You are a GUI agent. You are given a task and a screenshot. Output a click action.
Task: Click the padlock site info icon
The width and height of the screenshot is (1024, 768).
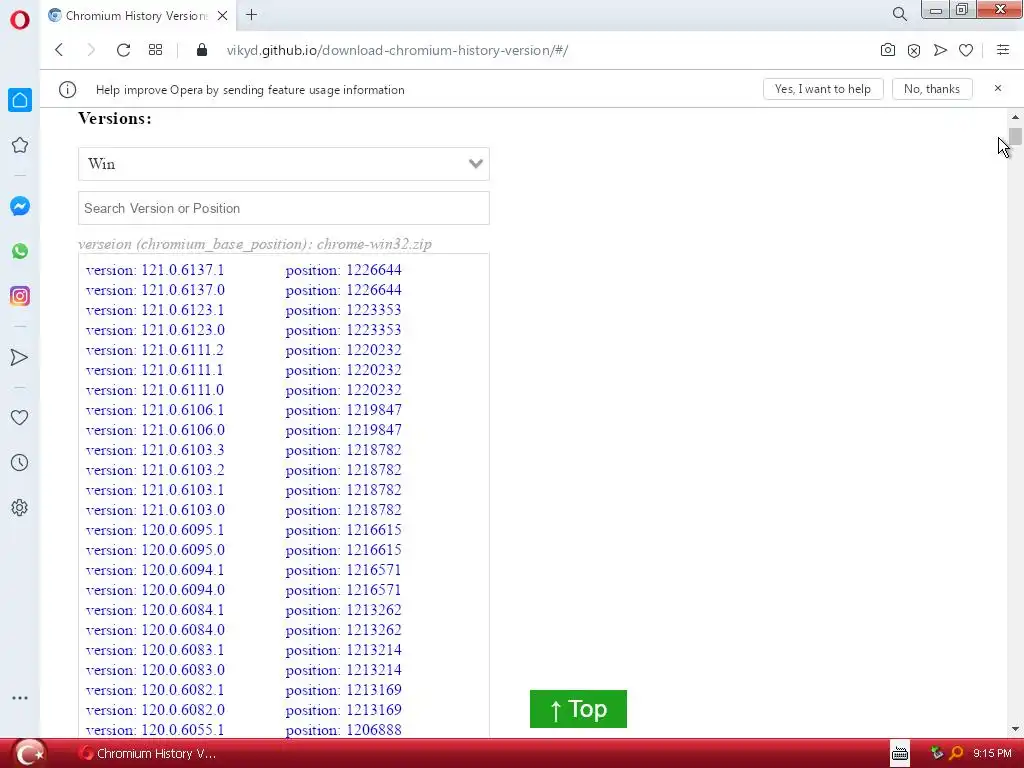tap(202, 50)
